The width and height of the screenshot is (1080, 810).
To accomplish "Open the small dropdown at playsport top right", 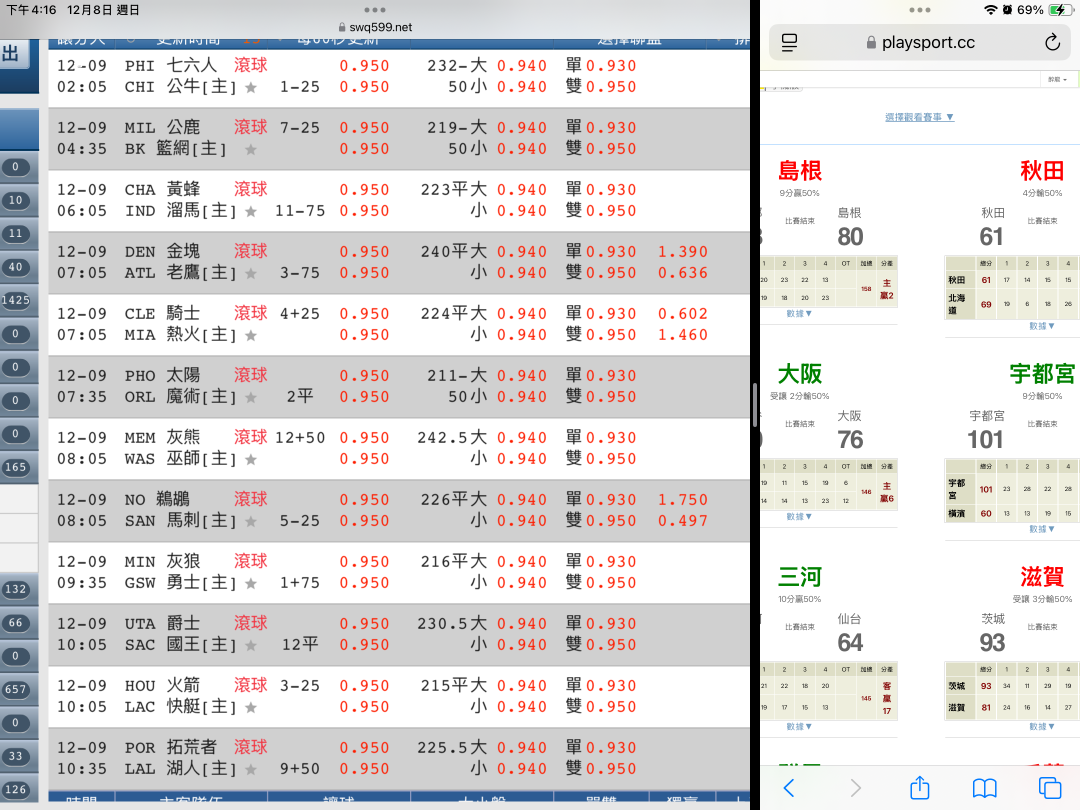I will point(1057,80).
